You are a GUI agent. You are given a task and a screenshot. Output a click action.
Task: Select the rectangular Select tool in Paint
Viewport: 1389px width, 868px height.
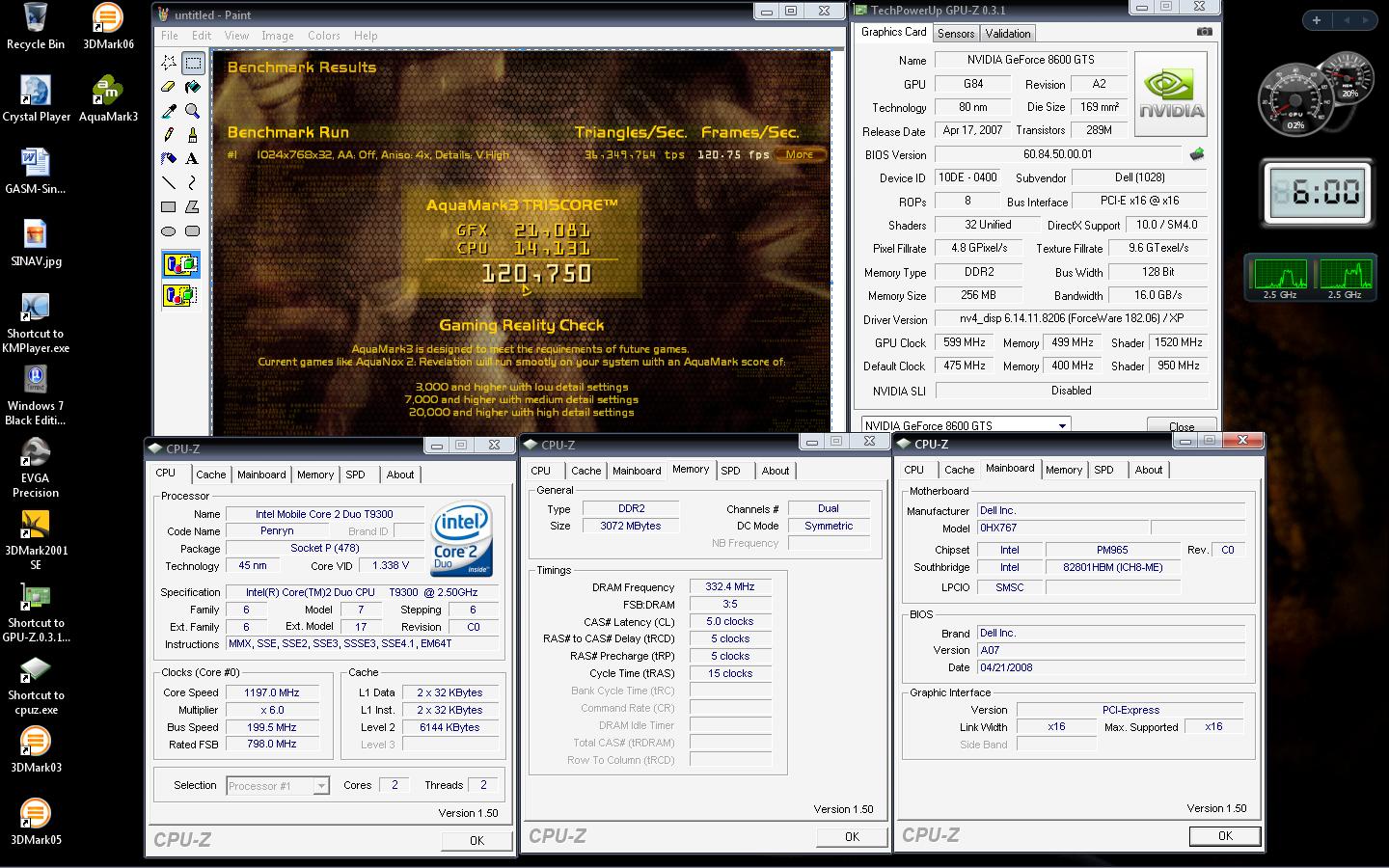coord(193,64)
